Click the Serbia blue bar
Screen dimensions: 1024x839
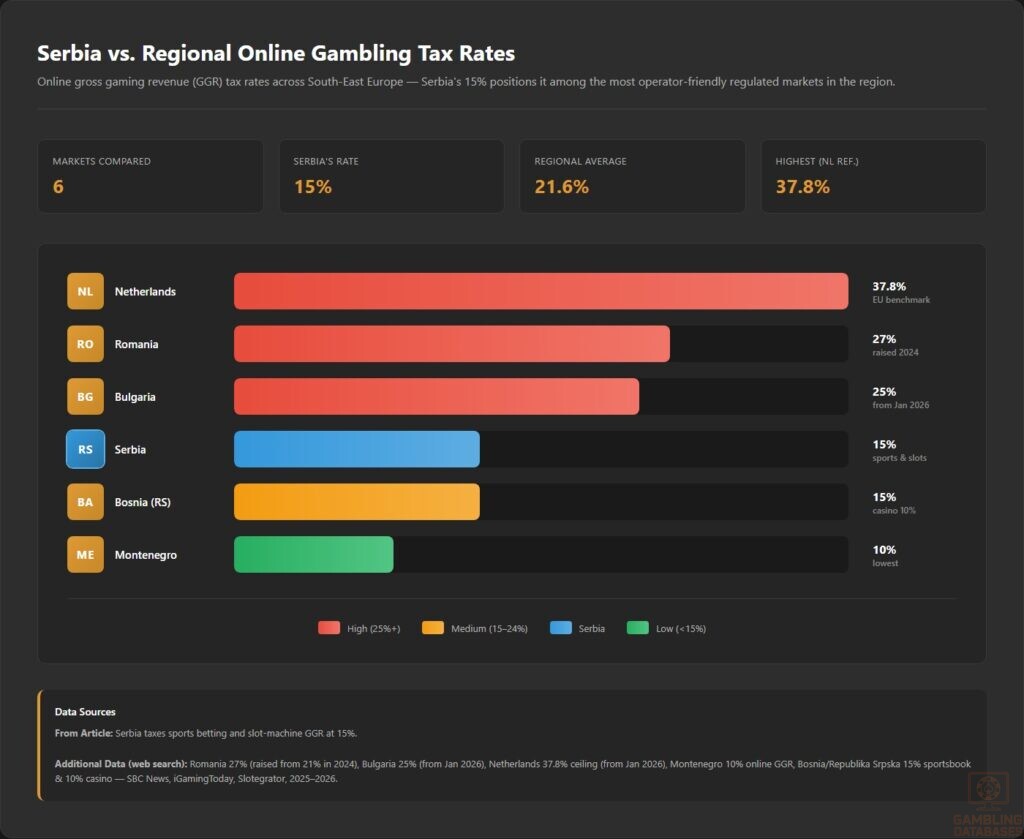click(357, 449)
